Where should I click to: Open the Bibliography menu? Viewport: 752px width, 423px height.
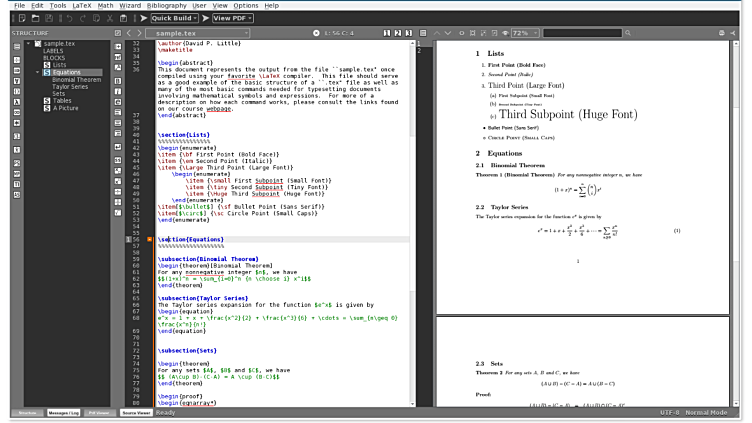[167, 5]
